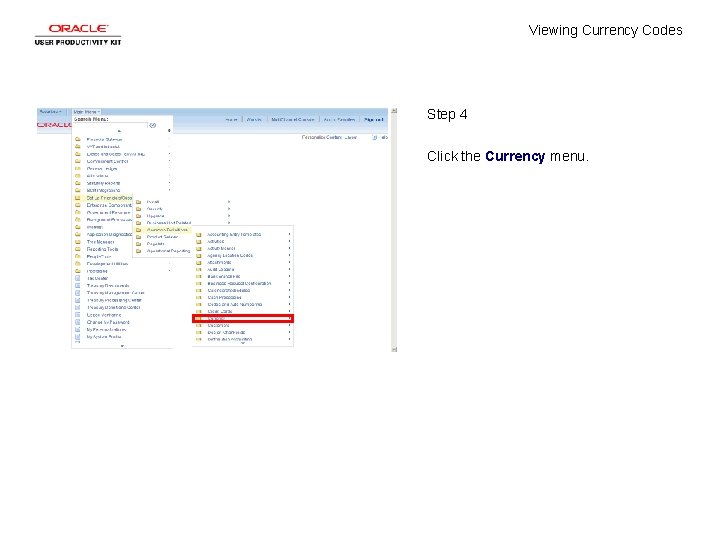This screenshot has width=720, height=540.
Task: Click the folder icon beside Reporting Tools
Action: point(78,249)
